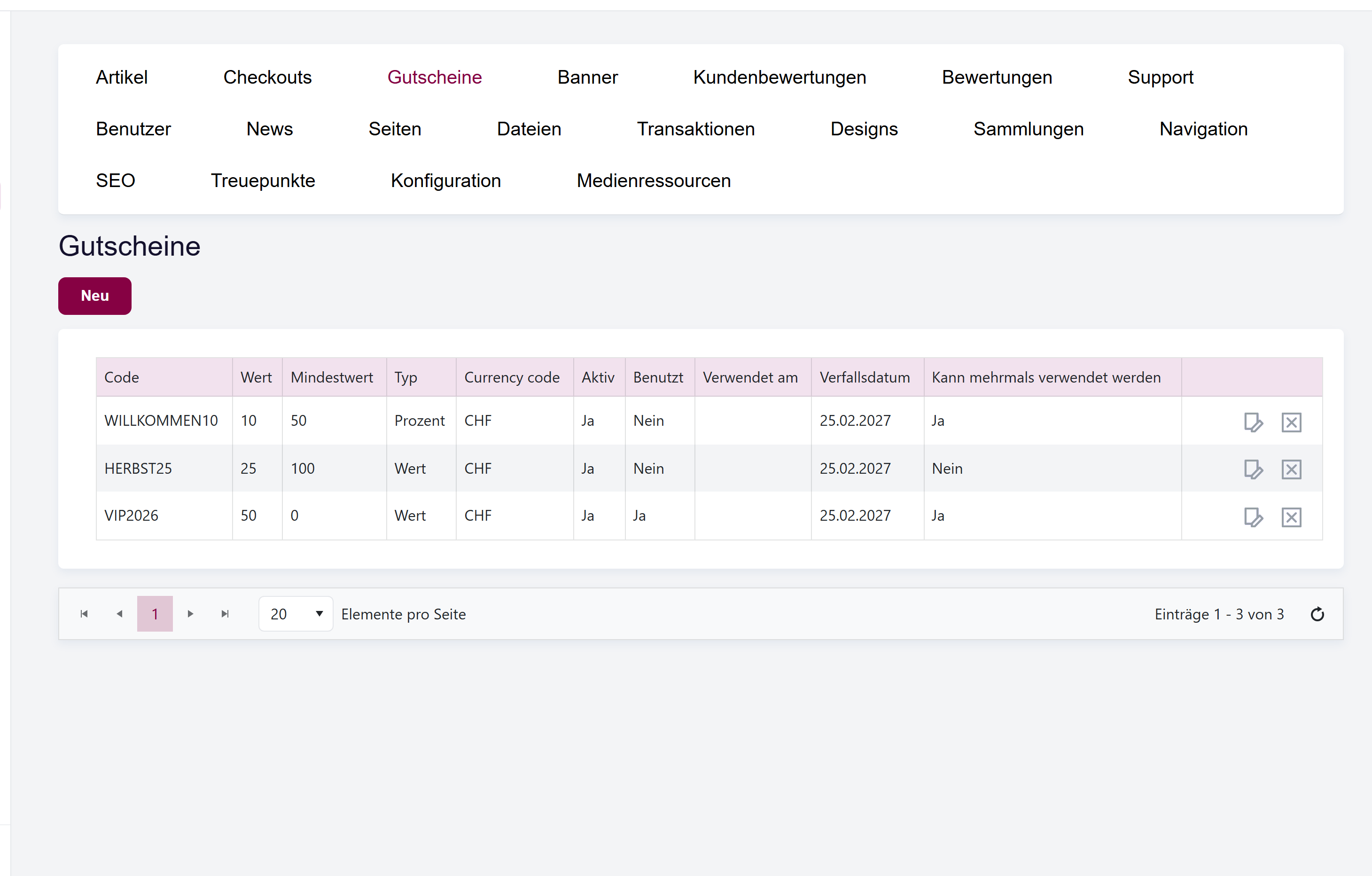The image size is (1372, 876).
Task: Open the Konfiguration section
Action: tap(445, 180)
